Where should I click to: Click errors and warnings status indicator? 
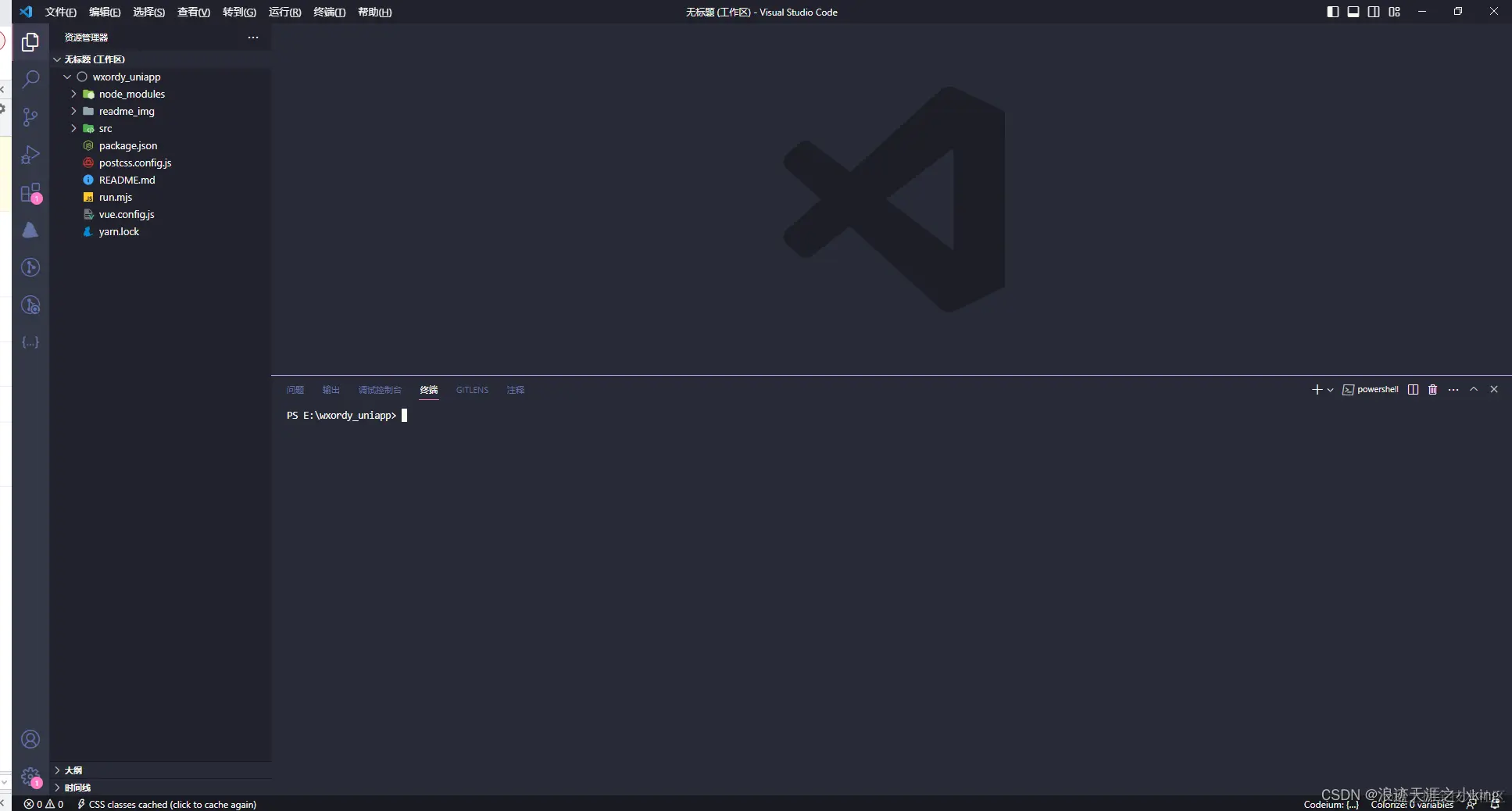coord(44,804)
